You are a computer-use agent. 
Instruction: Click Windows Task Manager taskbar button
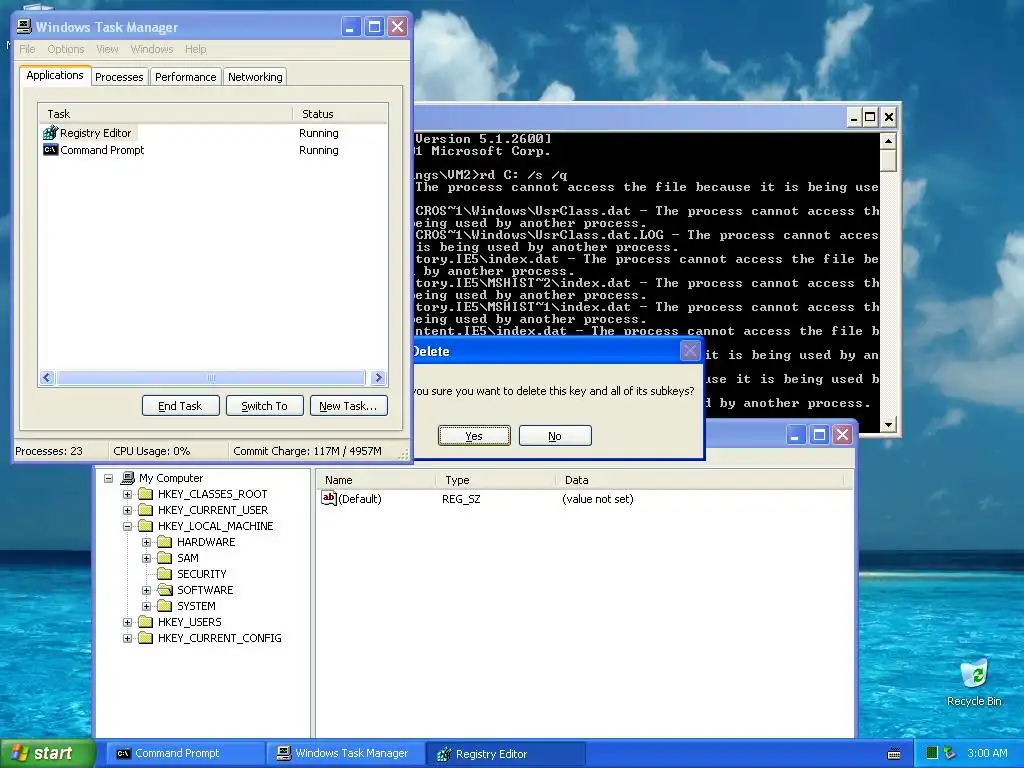click(345, 754)
